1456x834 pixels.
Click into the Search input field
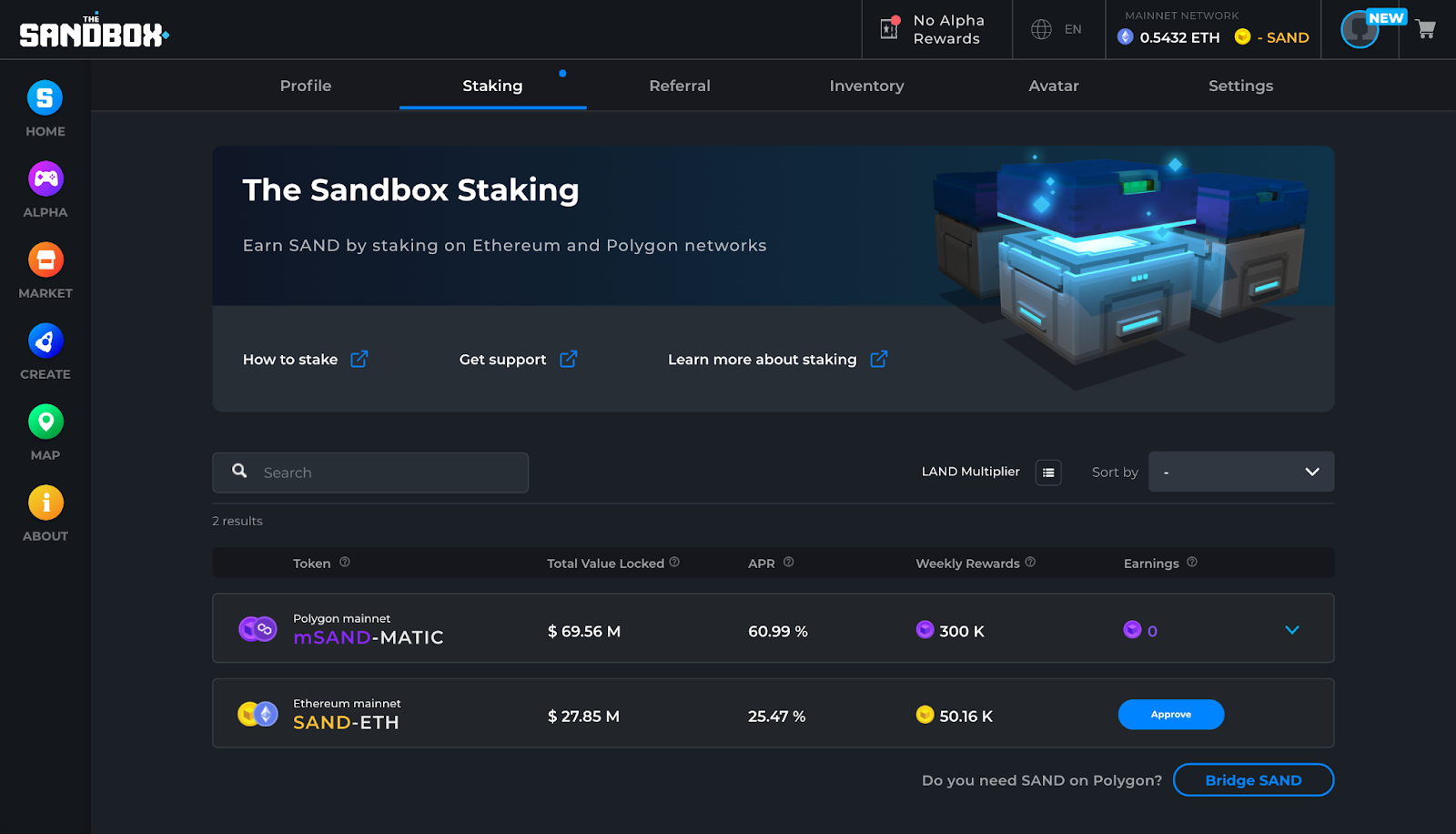coord(370,473)
